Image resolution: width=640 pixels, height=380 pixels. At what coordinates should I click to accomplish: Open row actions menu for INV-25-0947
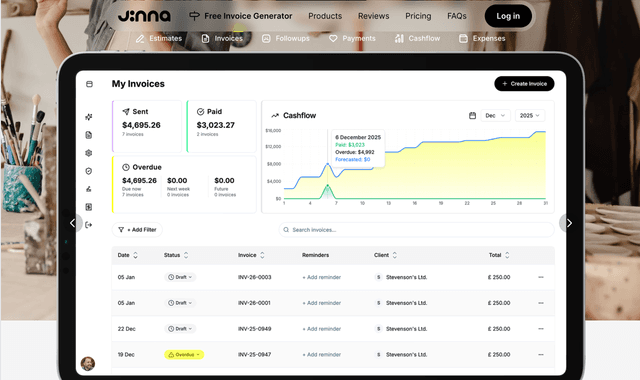tap(541, 354)
